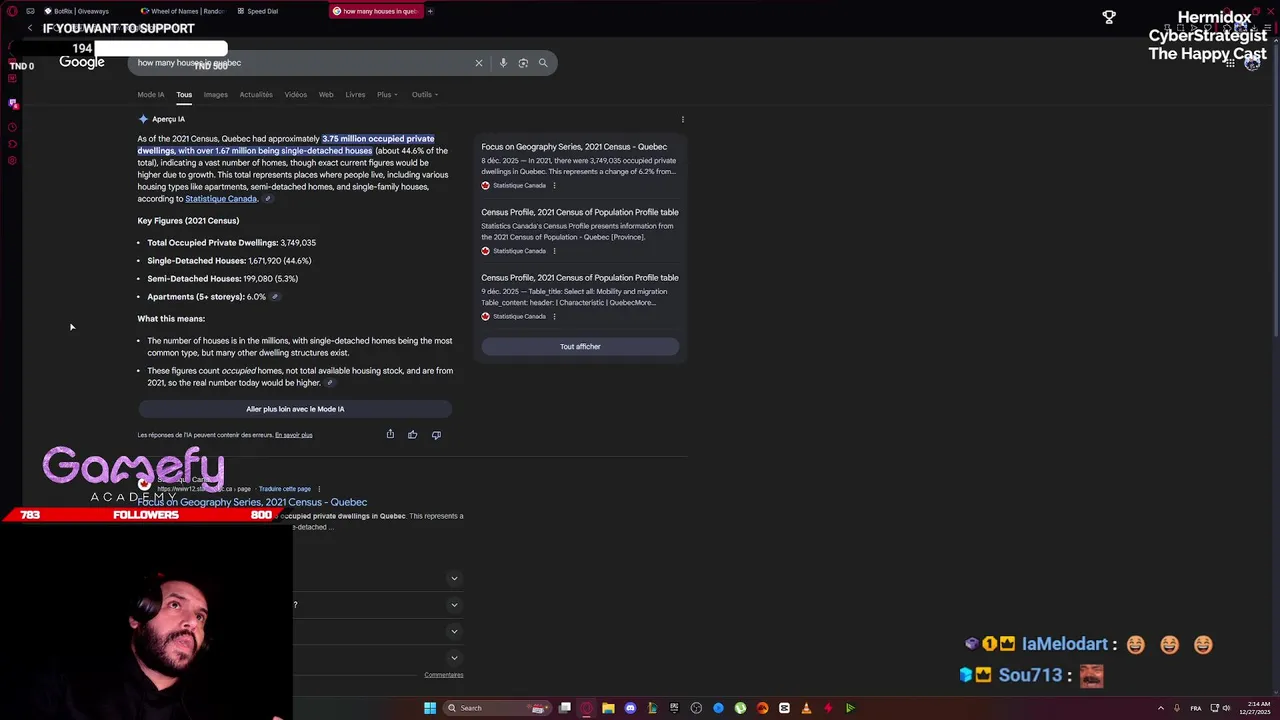
Task: Open options for Focus on Geography source
Action: pos(554,185)
